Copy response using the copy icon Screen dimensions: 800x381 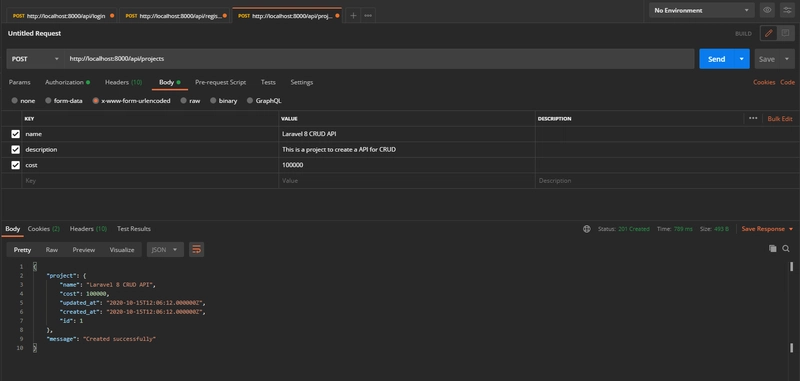[772, 248]
